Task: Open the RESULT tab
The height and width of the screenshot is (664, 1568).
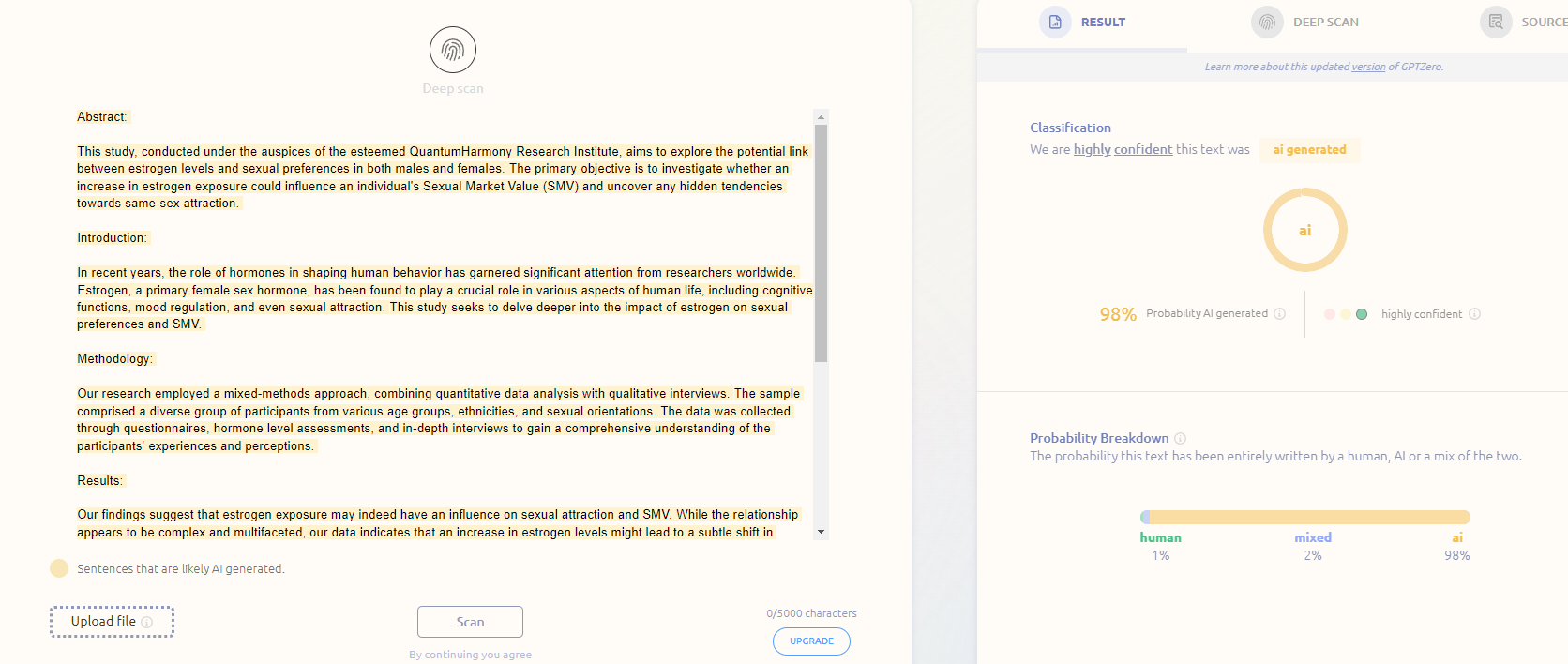Action: point(1082,23)
